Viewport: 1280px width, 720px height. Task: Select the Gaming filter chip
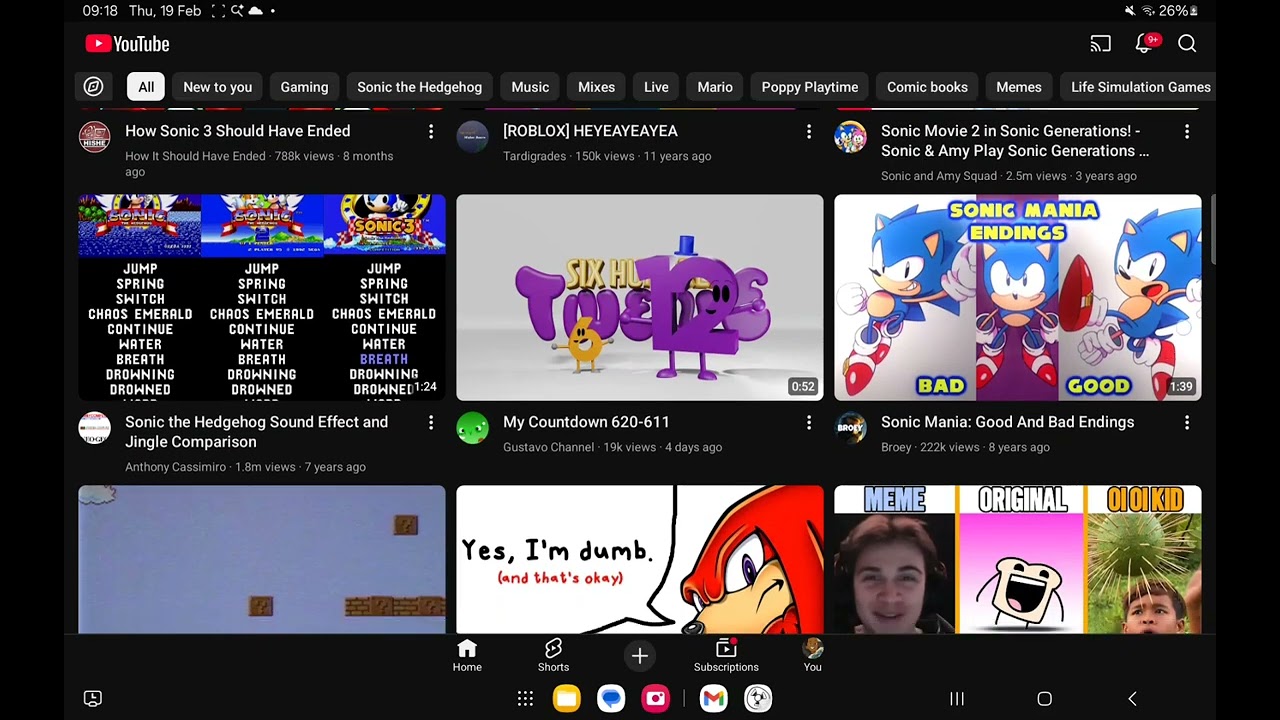click(x=304, y=87)
